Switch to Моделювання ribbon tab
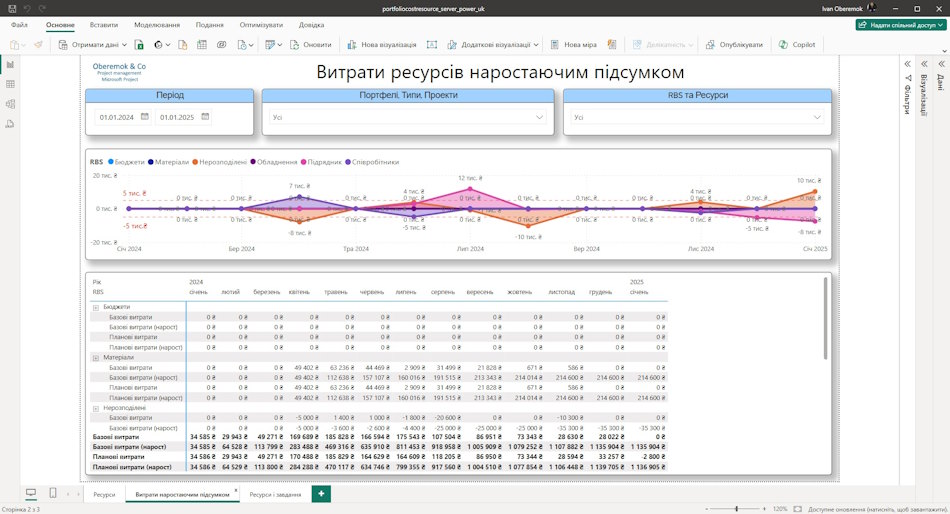950x514 pixels. pos(157,25)
